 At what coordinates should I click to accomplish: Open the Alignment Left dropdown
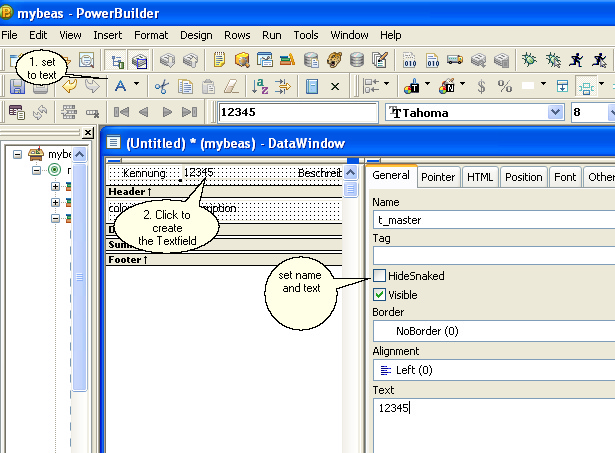[x=492, y=370]
